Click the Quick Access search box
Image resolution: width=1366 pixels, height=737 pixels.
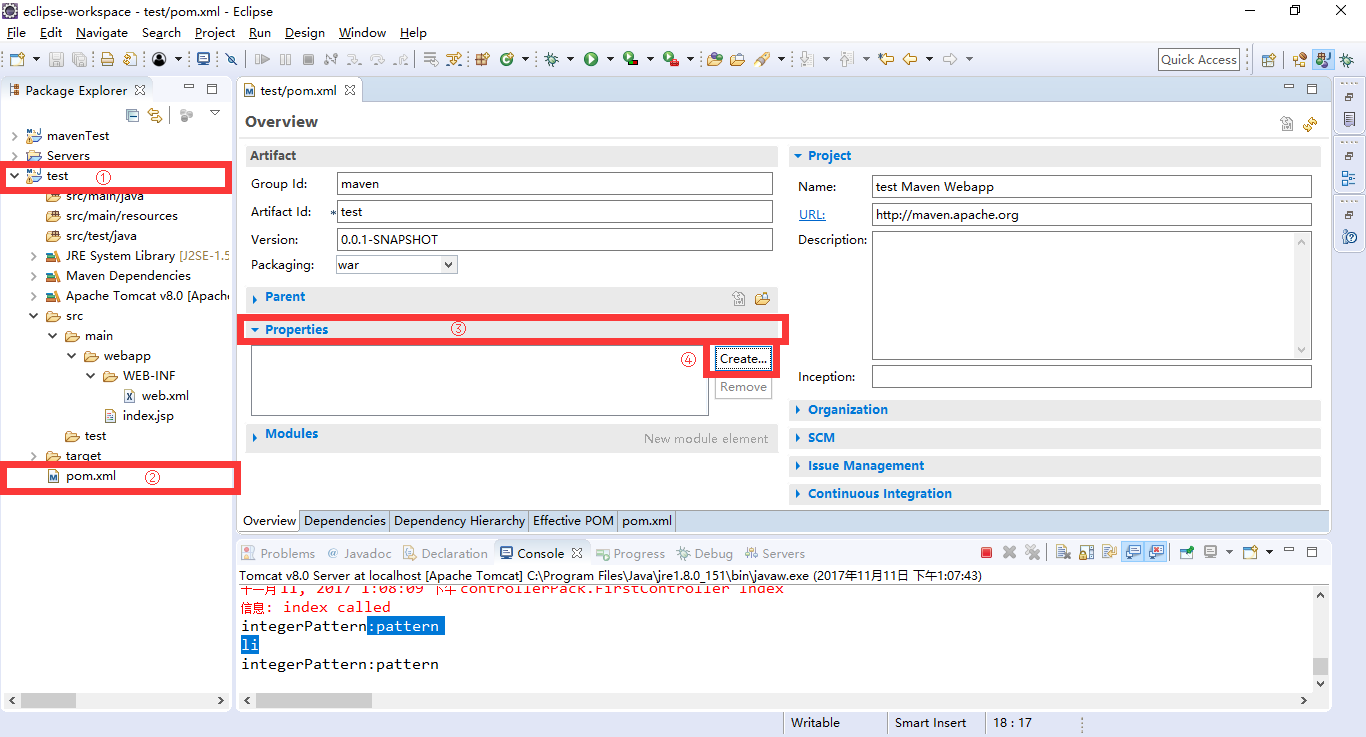click(1199, 59)
